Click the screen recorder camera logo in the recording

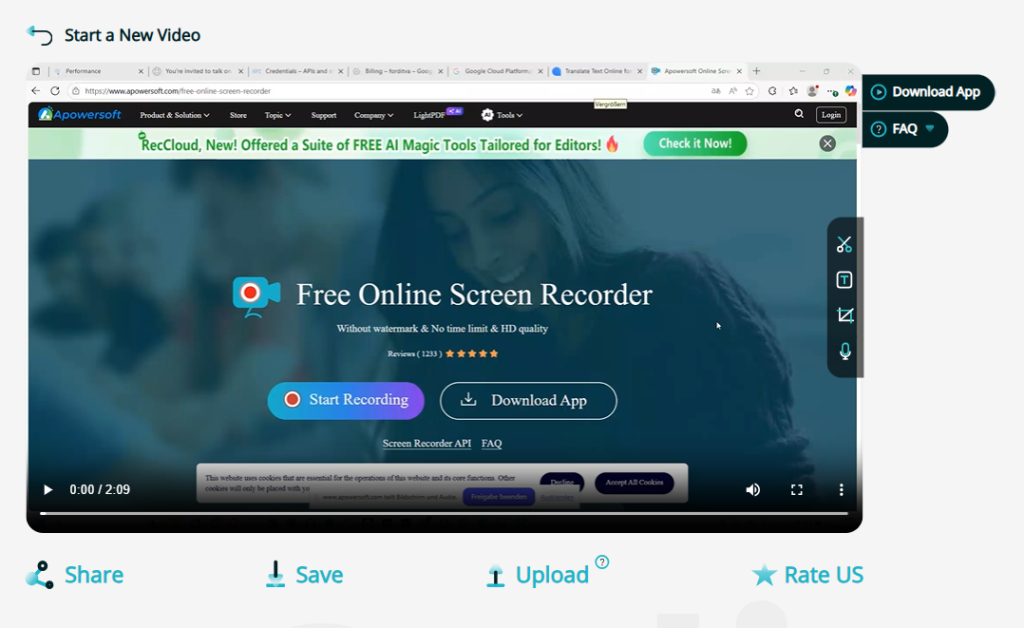pyautogui.click(x=256, y=295)
